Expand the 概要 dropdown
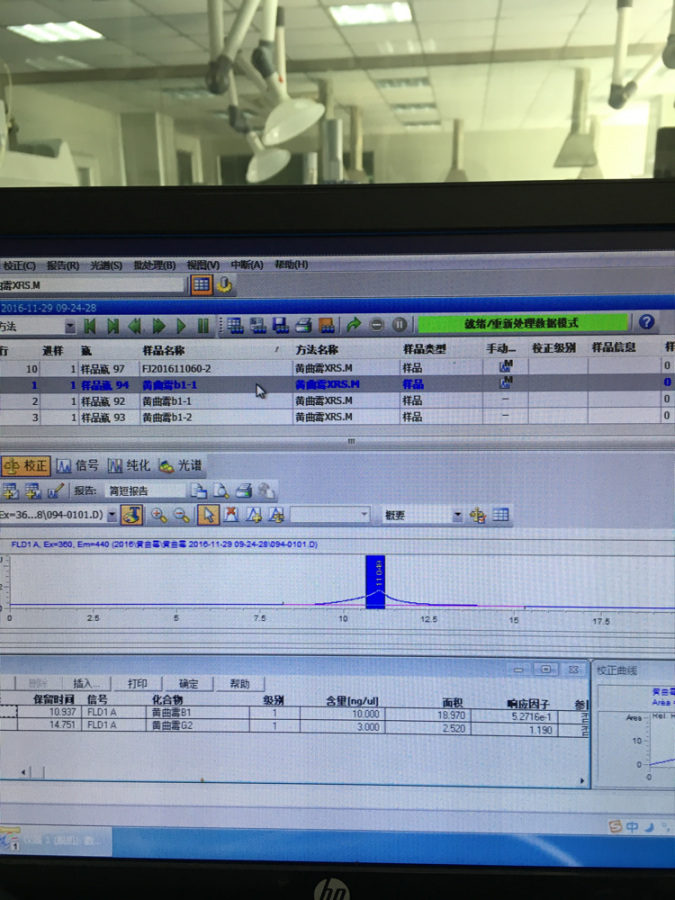 (457, 515)
